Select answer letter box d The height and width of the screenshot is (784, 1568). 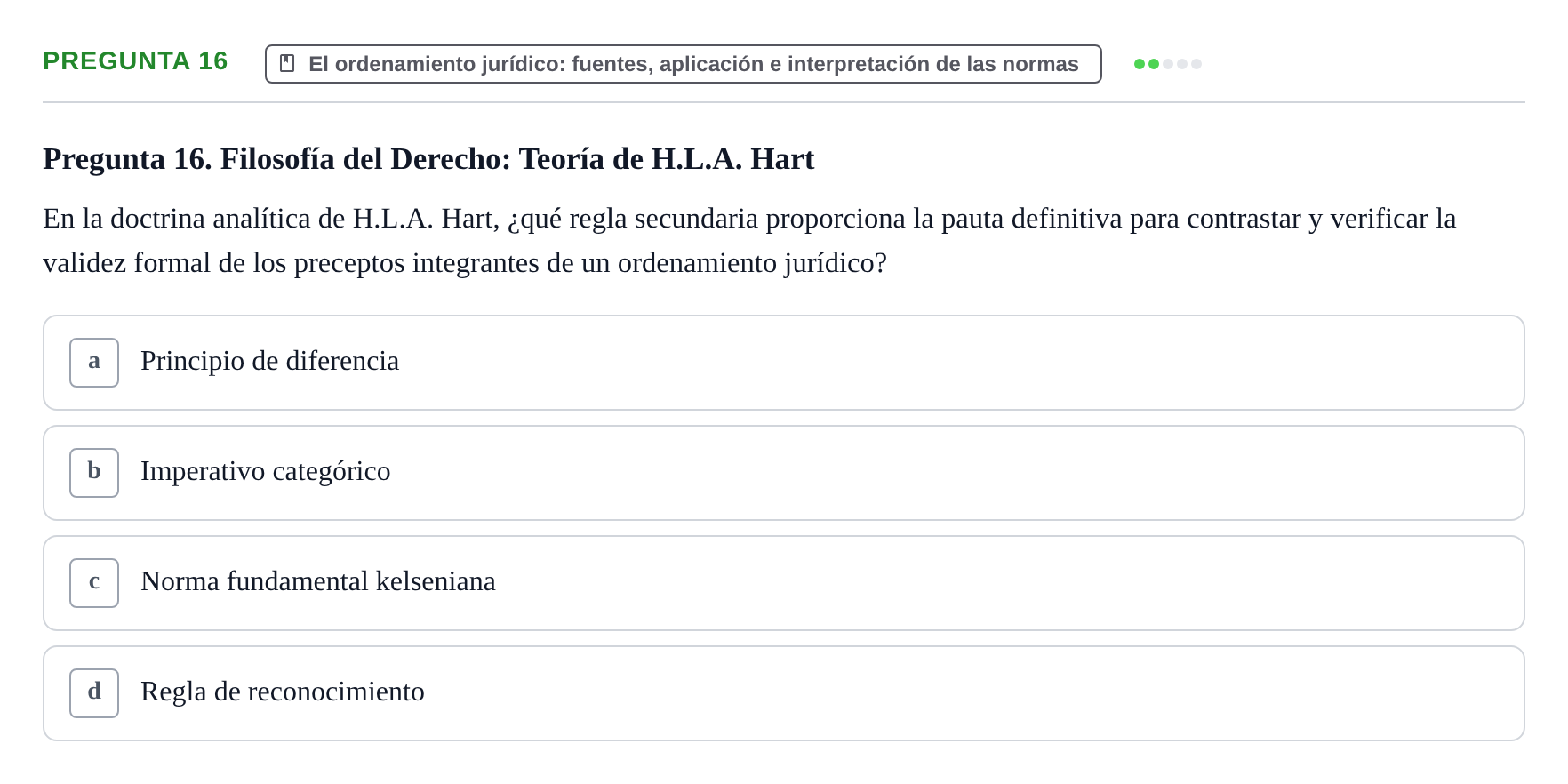click(94, 693)
